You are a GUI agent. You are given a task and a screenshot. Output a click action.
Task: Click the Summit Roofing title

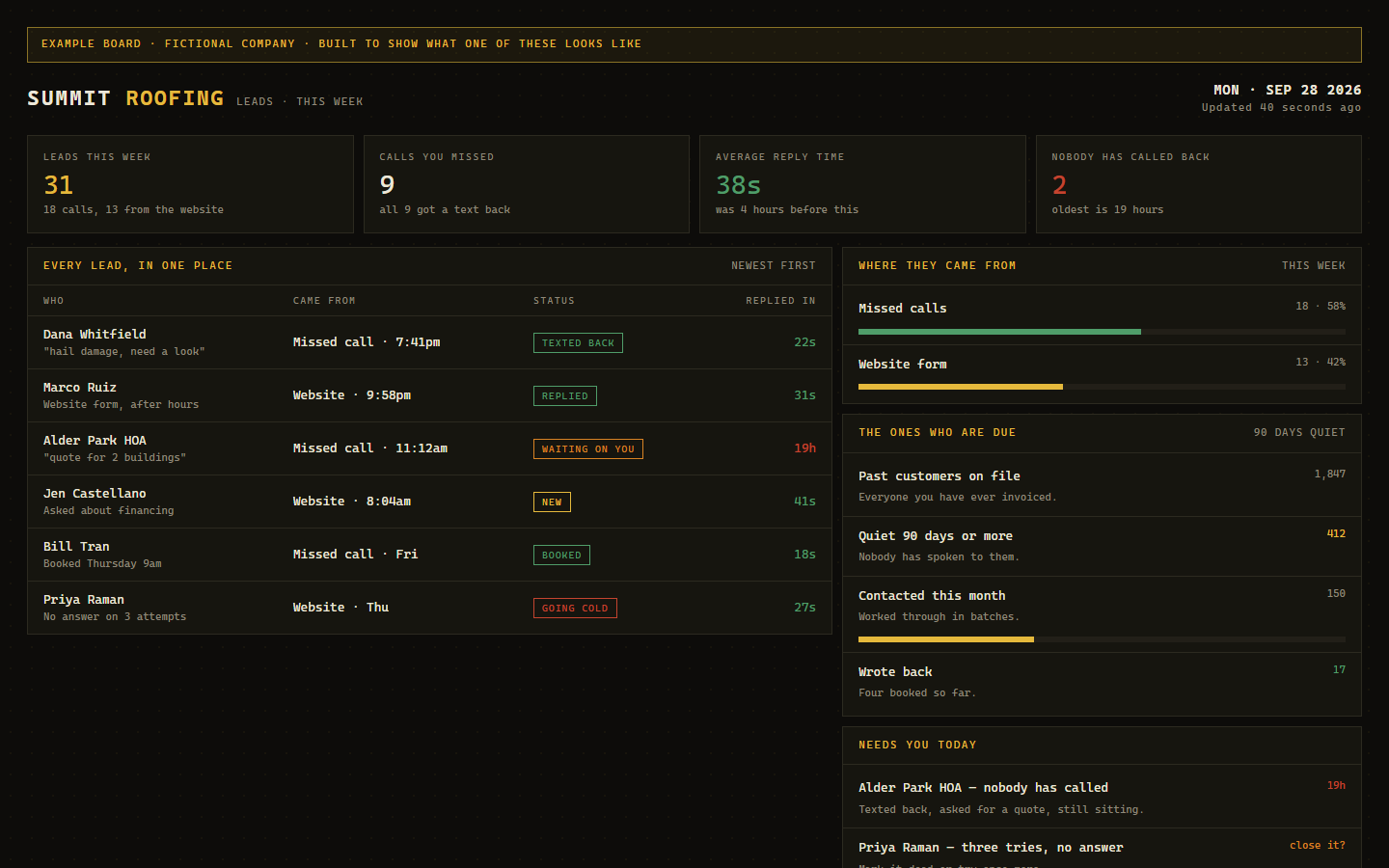(125, 98)
